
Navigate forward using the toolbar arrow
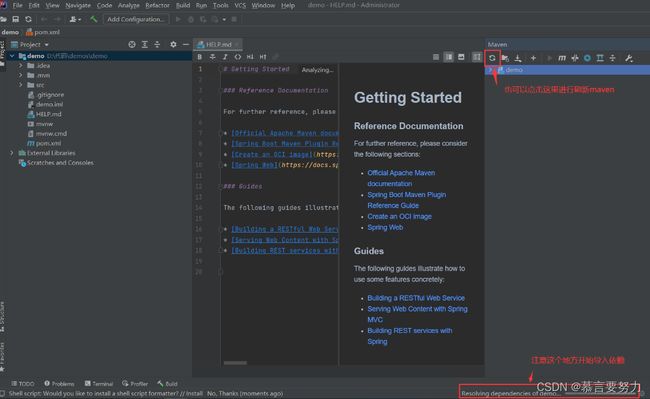point(57,19)
